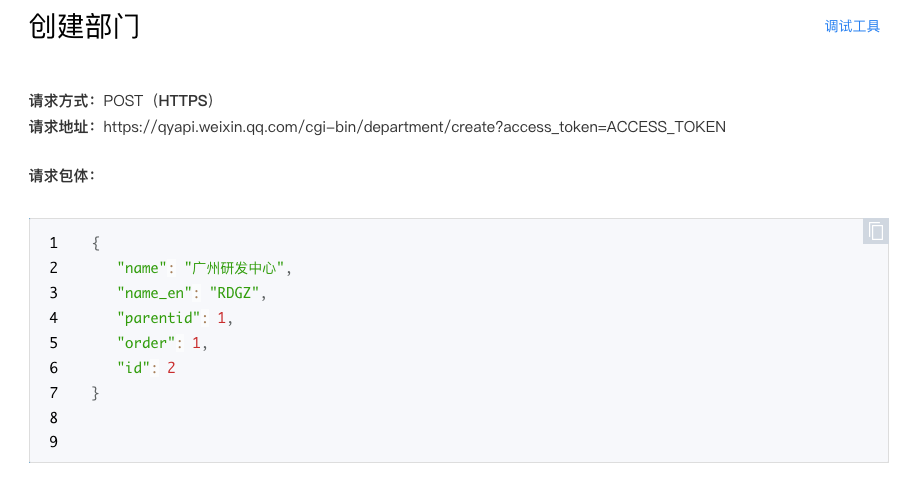Image resolution: width=898 pixels, height=478 pixels.
Task: Click the 请求包体 label
Action: (x=62, y=176)
